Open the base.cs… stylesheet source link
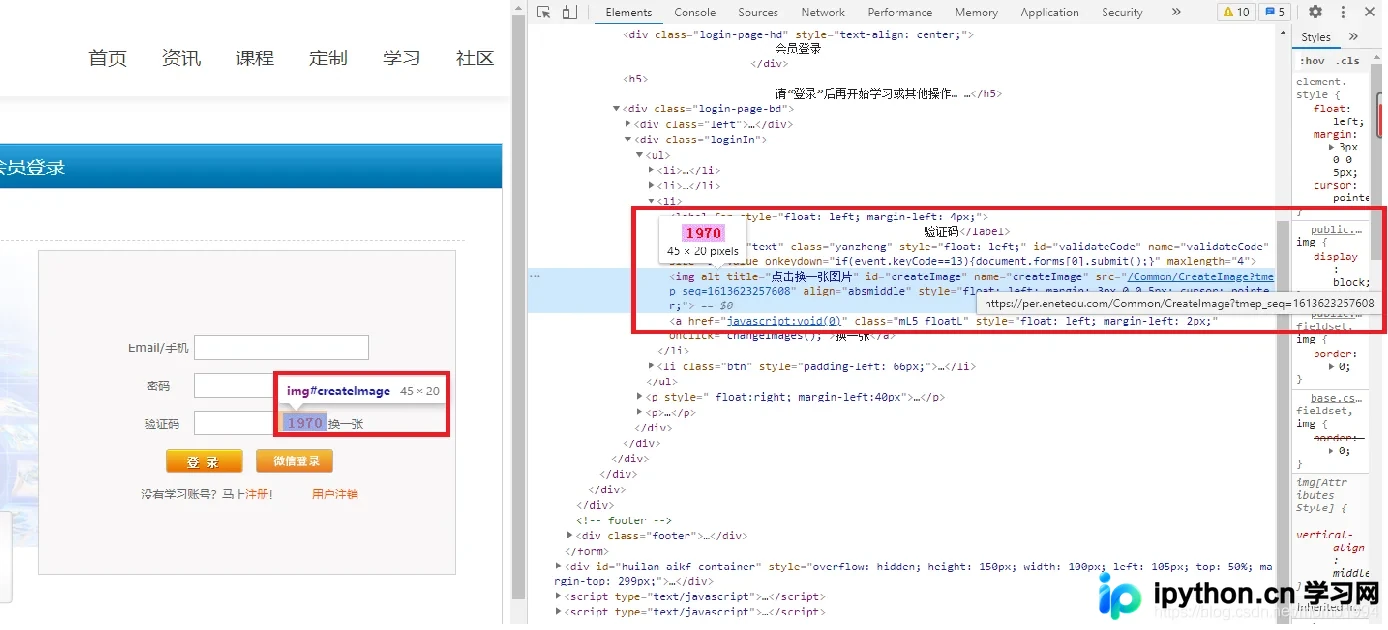This screenshot has height=630, width=1388. pyautogui.click(x=1335, y=398)
